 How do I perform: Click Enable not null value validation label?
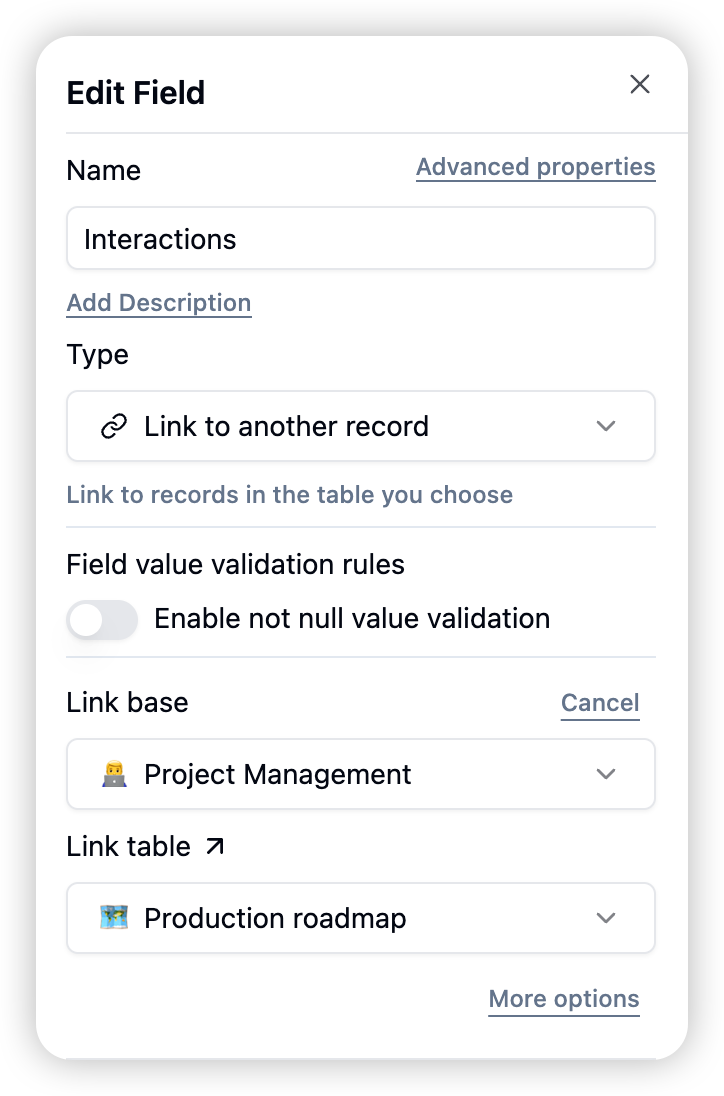(x=352, y=619)
